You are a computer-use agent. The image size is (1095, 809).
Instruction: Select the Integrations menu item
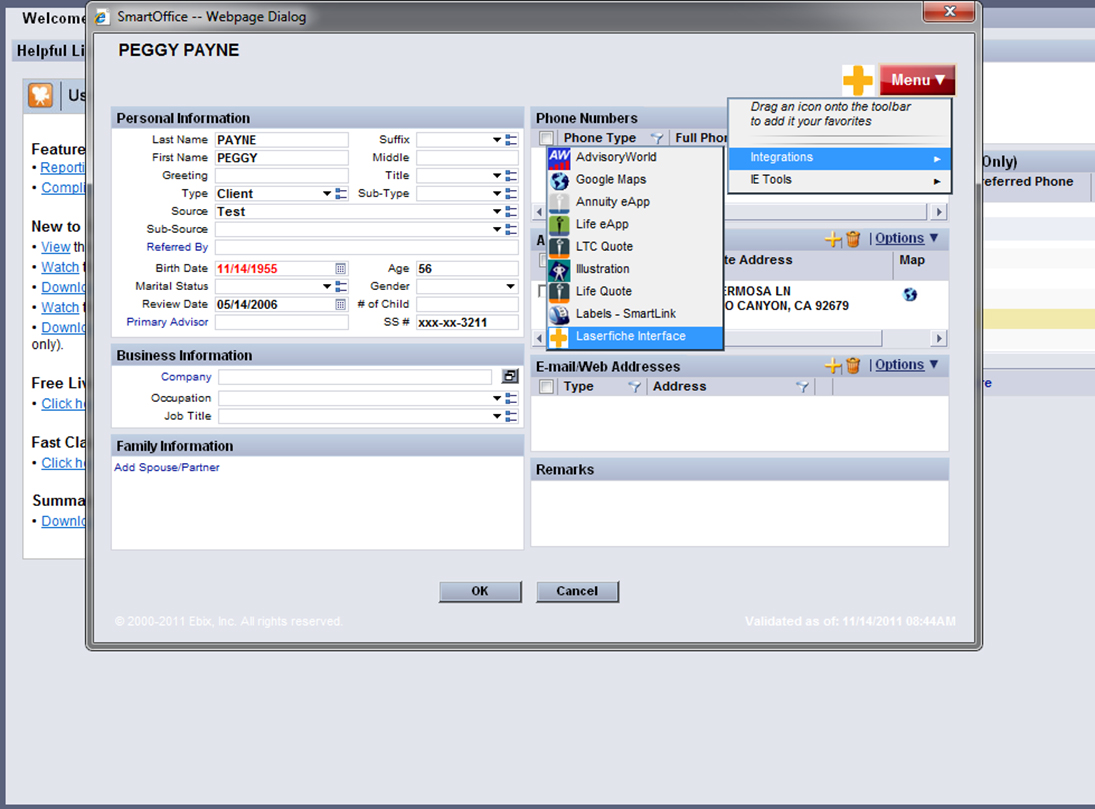click(839, 159)
